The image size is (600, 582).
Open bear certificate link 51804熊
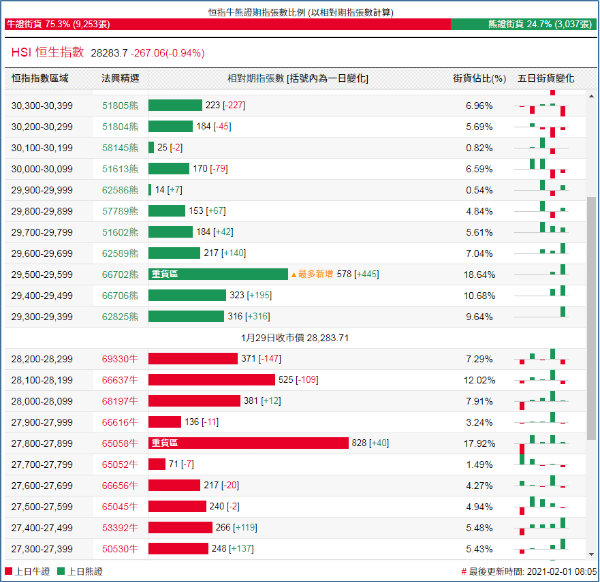[120, 127]
